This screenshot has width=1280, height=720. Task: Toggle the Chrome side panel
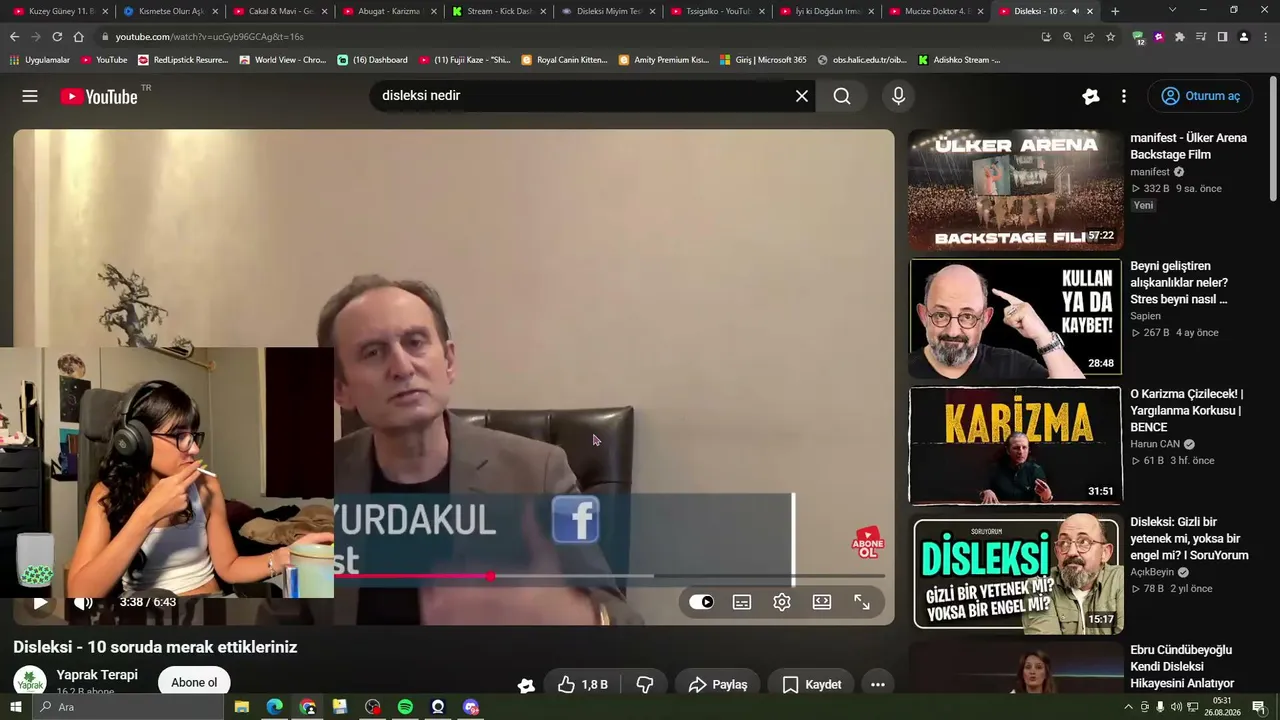pyautogui.click(x=1222, y=37)
